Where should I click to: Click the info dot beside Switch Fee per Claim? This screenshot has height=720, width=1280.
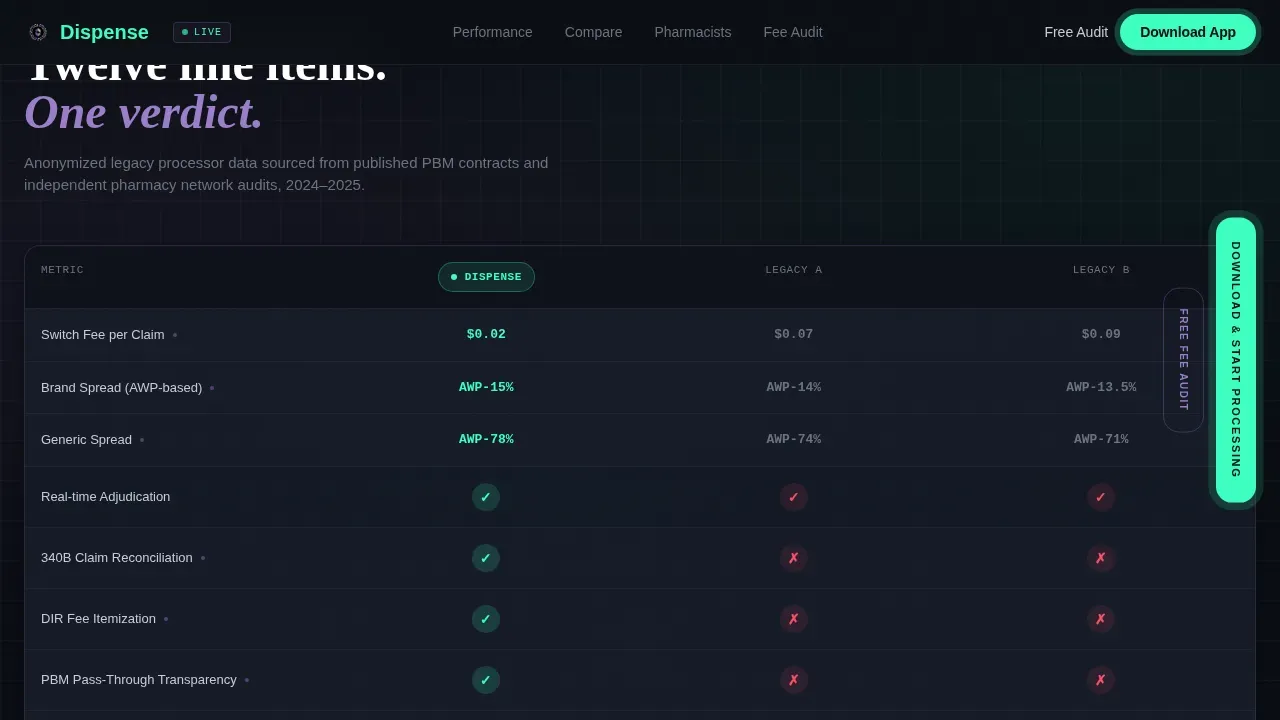(175, 335)
